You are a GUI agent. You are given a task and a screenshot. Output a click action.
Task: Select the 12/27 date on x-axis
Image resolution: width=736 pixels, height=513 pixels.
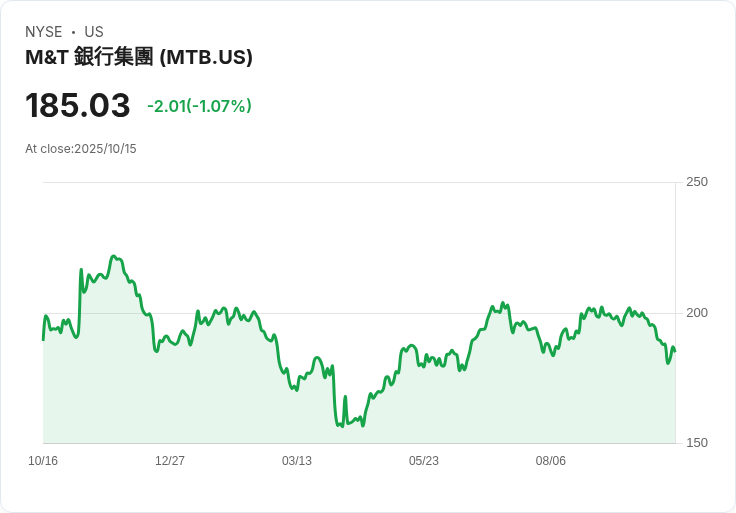click(170, 461)
